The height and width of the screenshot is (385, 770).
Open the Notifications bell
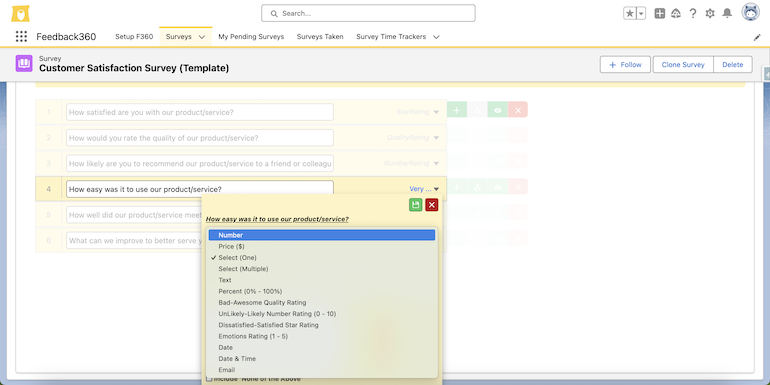[727, 14]
